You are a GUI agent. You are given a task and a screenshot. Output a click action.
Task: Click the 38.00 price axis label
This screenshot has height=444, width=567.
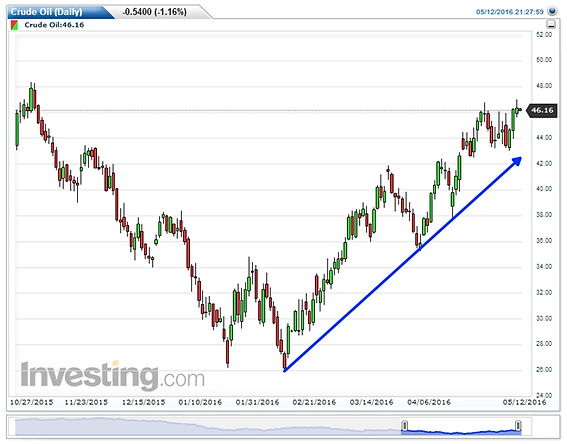[x=544, y=215]
